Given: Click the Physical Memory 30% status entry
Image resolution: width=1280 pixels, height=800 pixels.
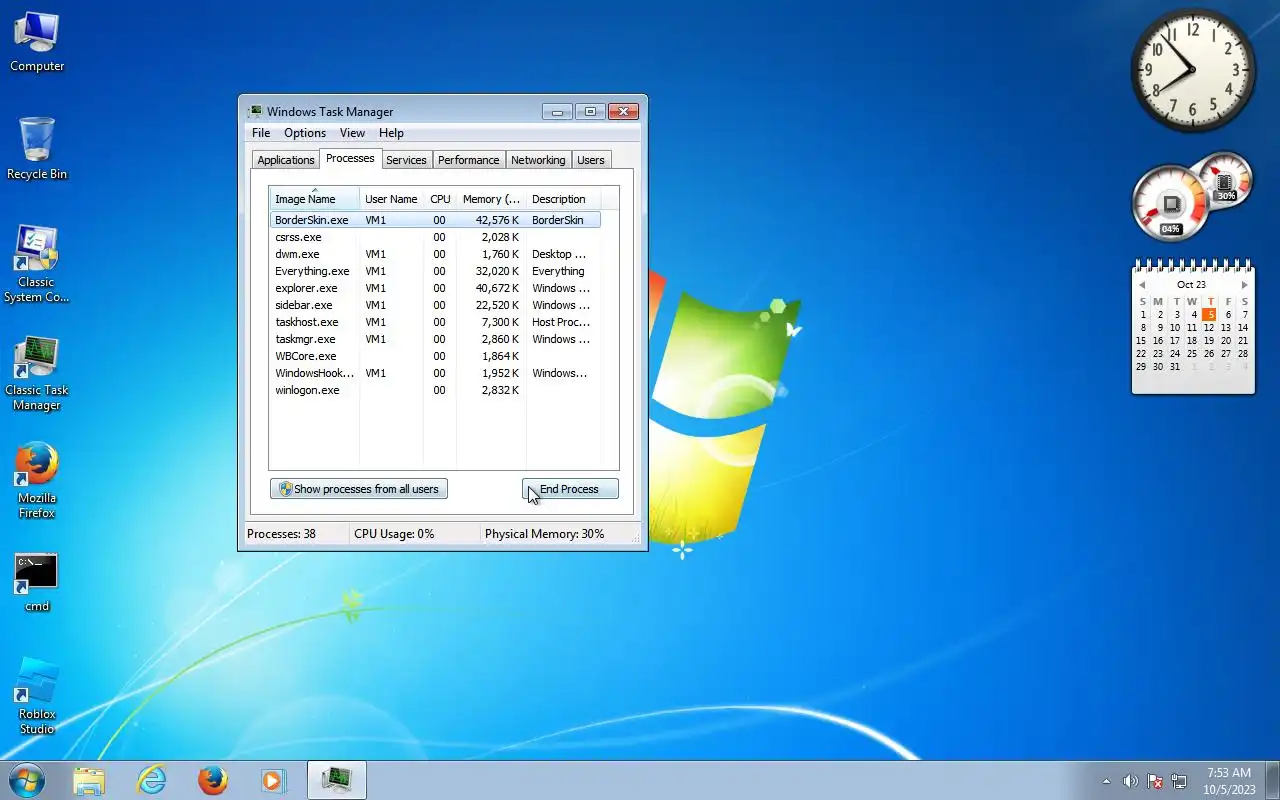Looking at the screenshot, I should (545, 534).
